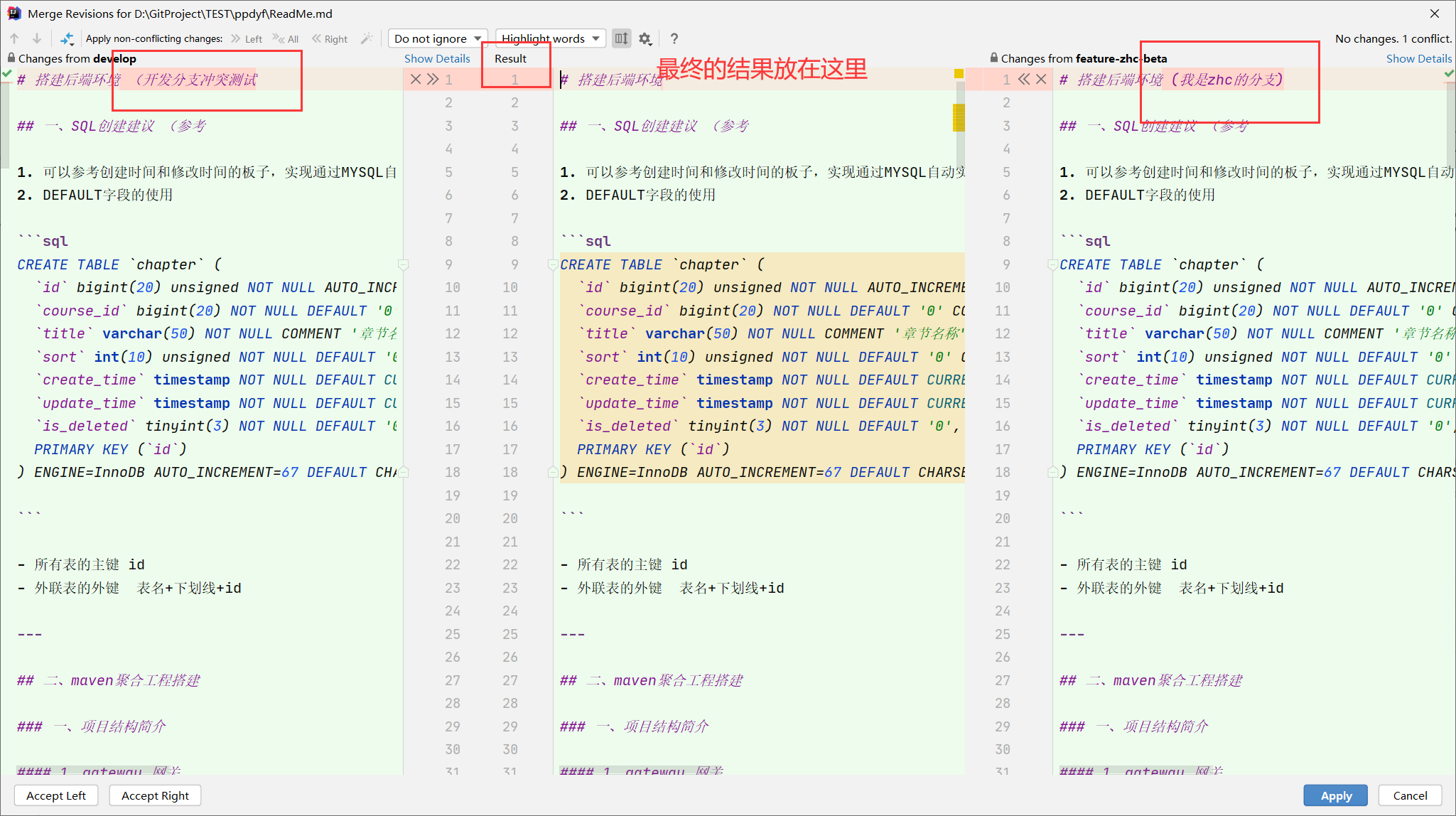
Task: Accept left change with >> arrows
Action: pyautogui.click(x=433, y=79)
